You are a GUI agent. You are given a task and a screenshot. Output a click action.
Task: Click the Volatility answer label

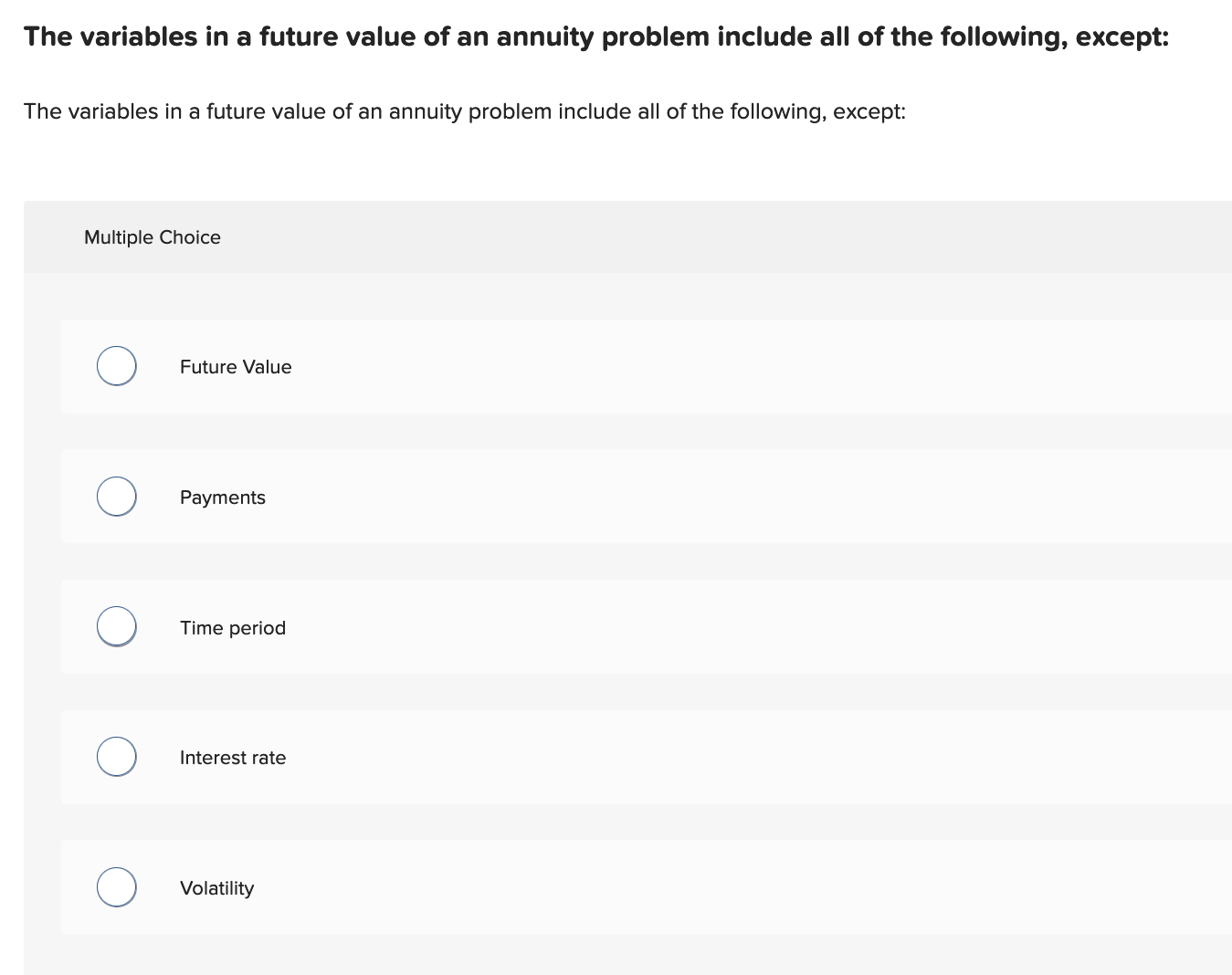coord(216,887)
